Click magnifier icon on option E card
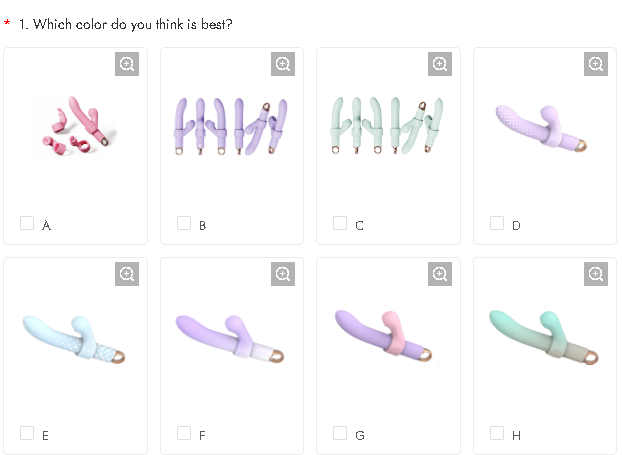622x455 pixels. tap(127, 274)
